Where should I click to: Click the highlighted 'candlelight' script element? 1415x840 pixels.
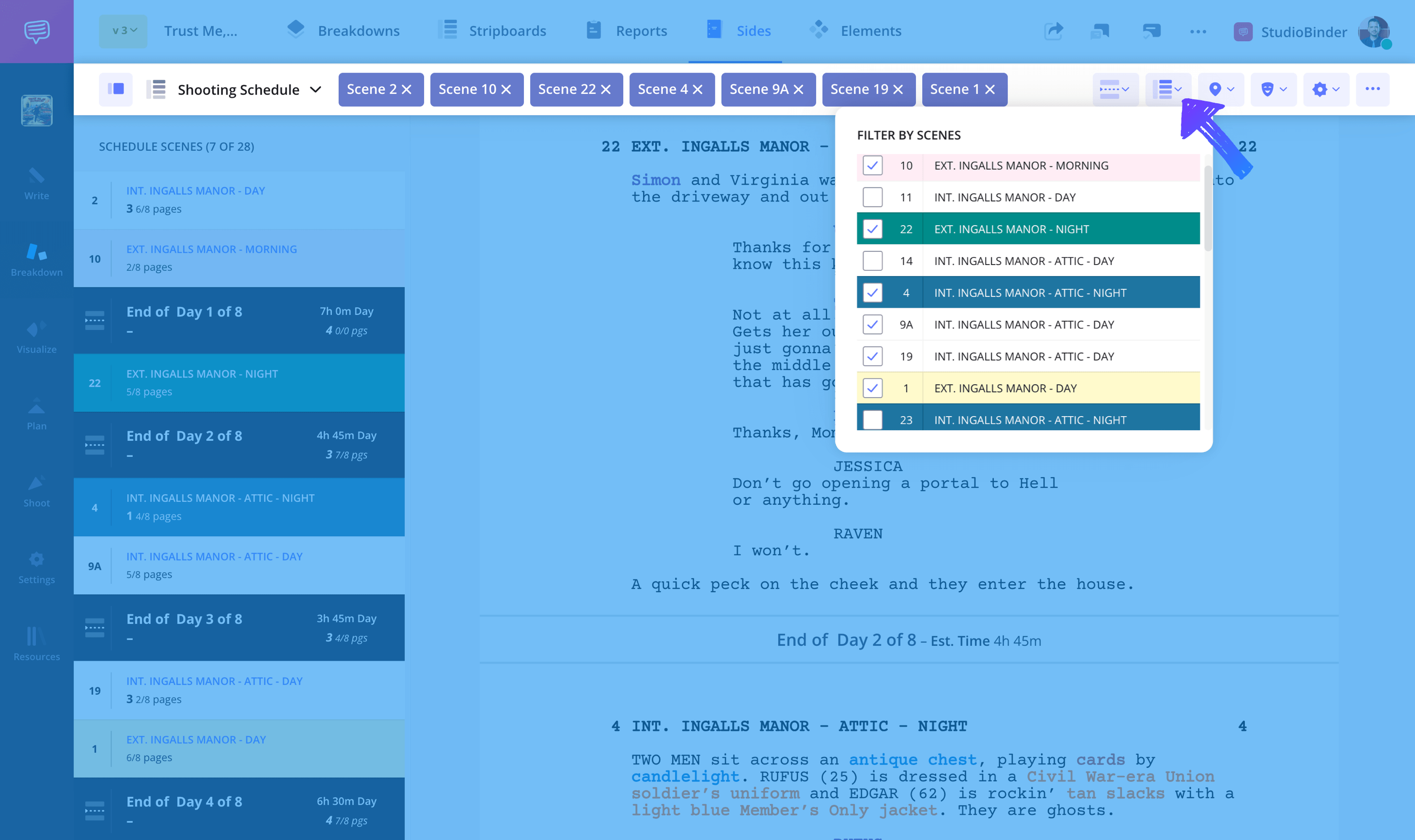click(685, 777)
